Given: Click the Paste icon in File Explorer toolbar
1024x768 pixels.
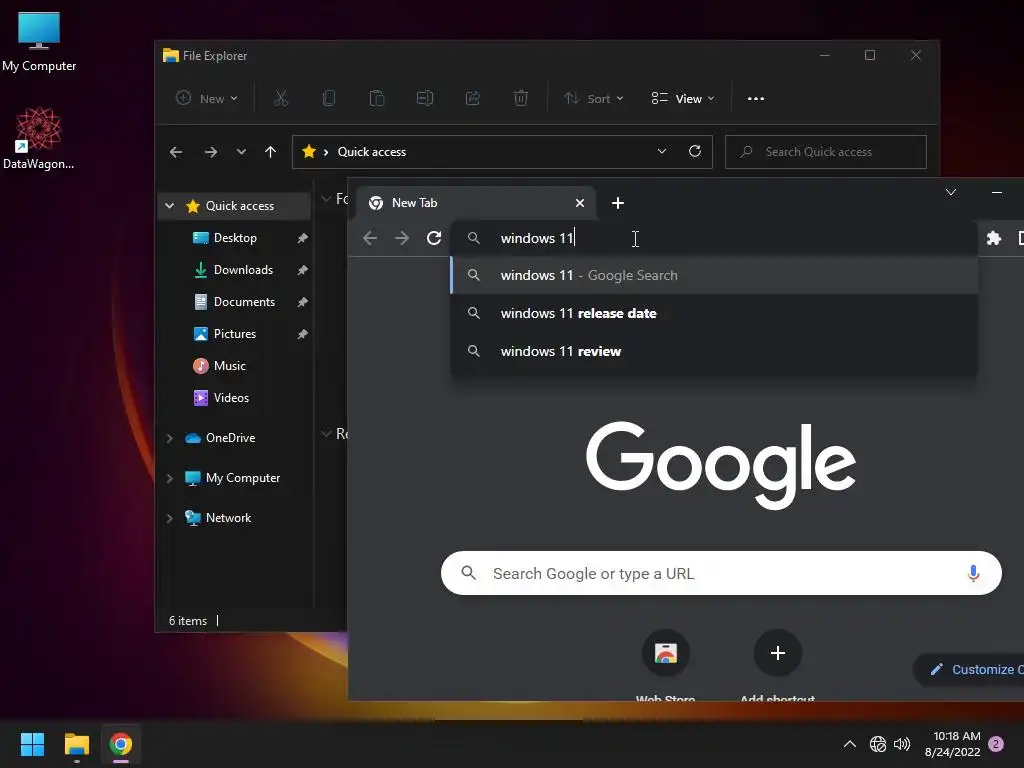Looking at the screenshot, I should click(377, 99).
